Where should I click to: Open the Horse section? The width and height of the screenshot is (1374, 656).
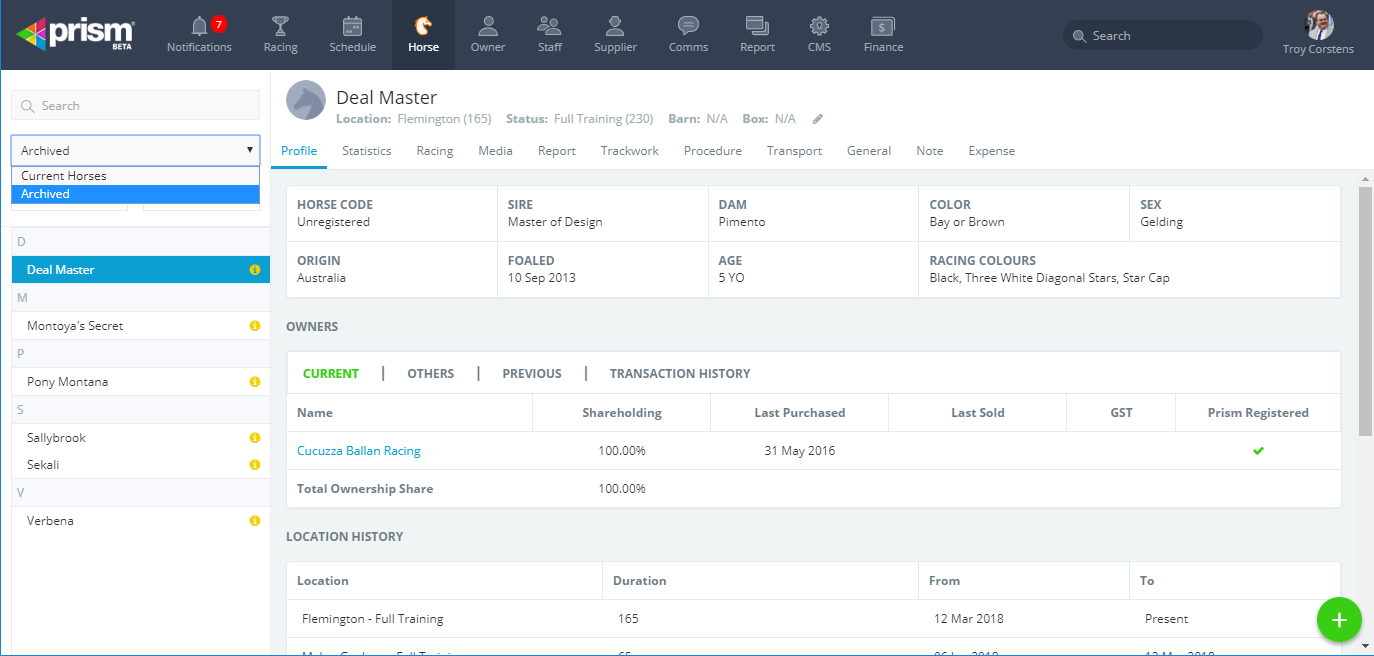423,35
